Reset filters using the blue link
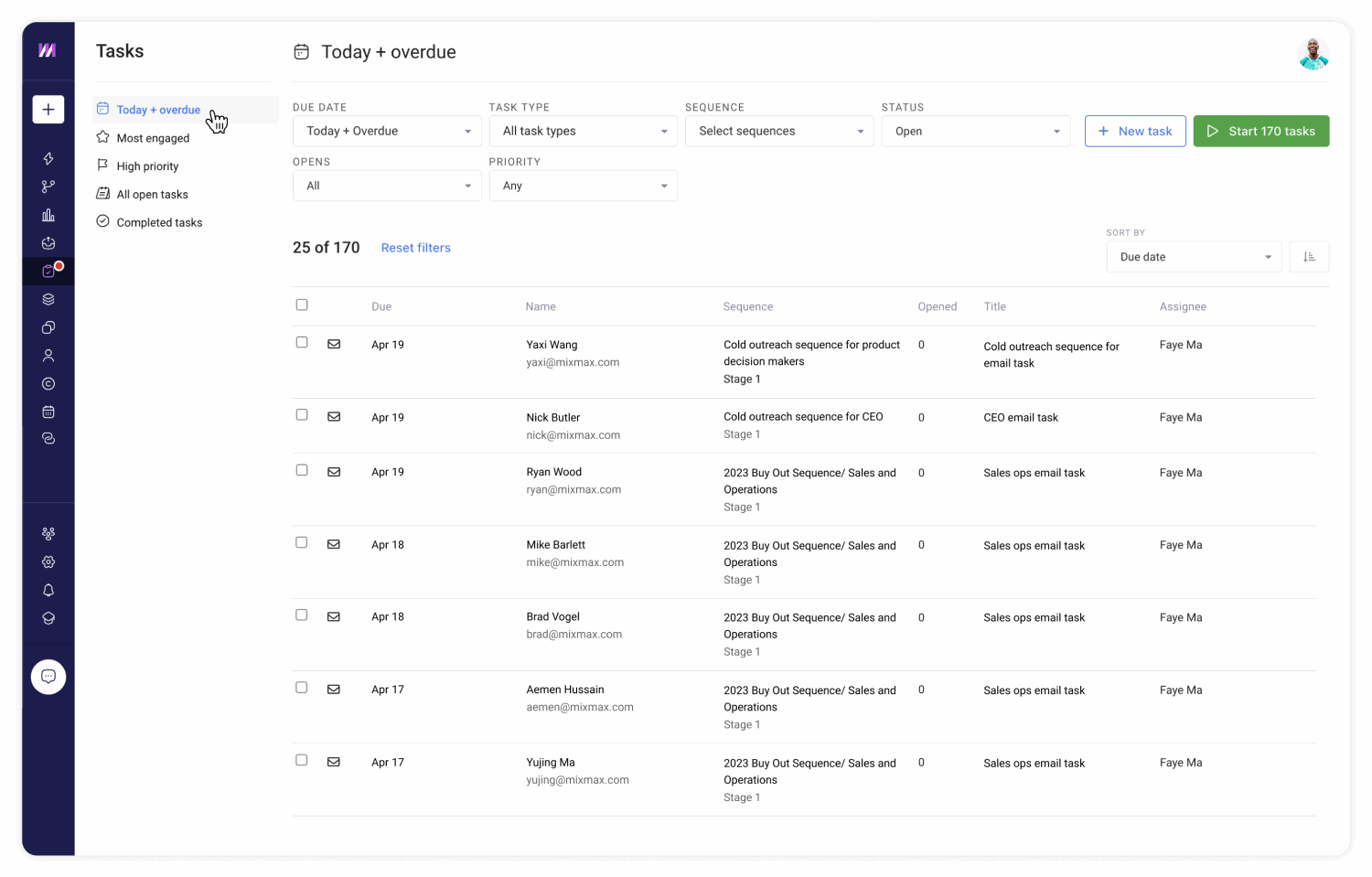The width and height of the screenshot is (1372, 877). [x=416, y=247]
